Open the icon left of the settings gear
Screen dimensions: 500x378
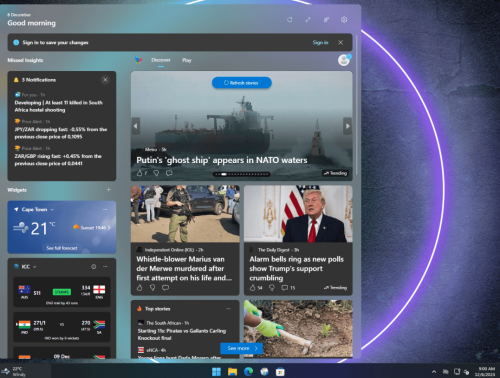pos(326,20)
